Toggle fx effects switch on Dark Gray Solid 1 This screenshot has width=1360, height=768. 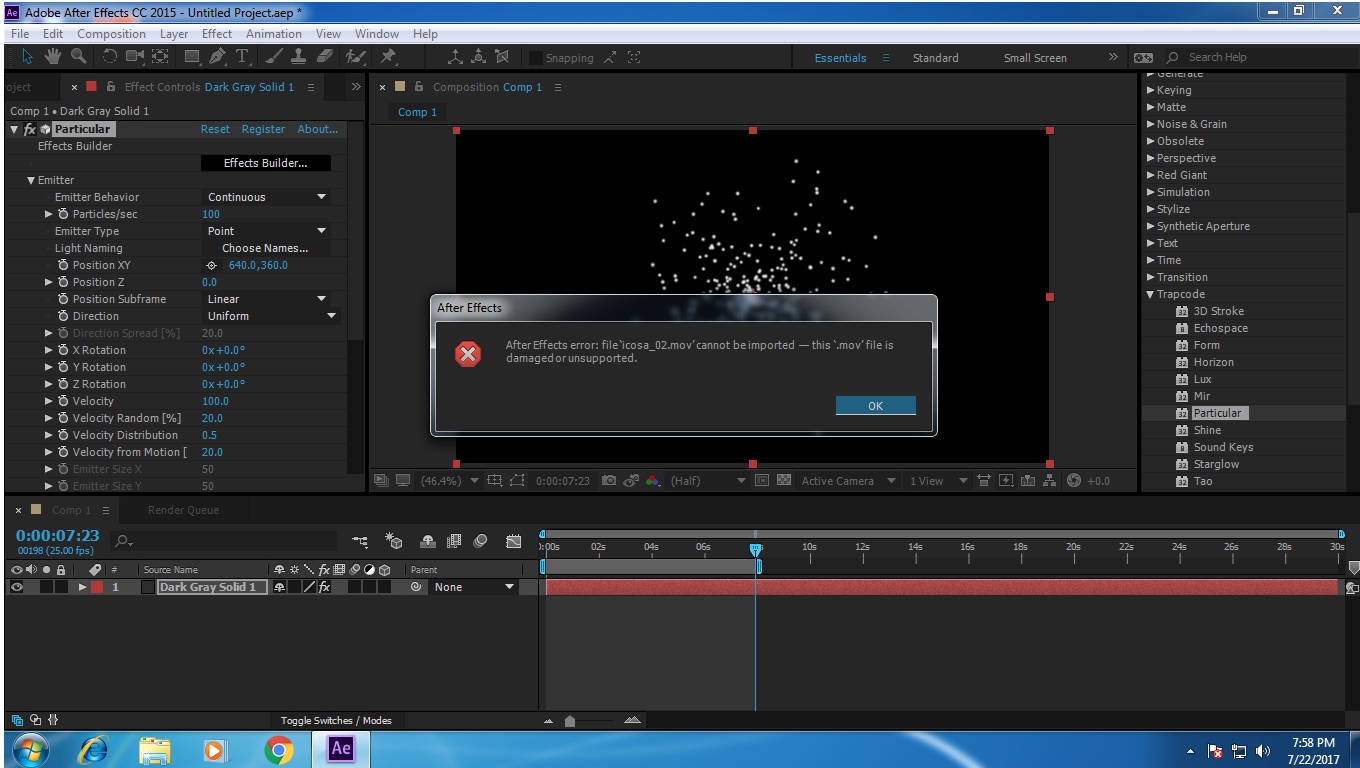[325, 587]
